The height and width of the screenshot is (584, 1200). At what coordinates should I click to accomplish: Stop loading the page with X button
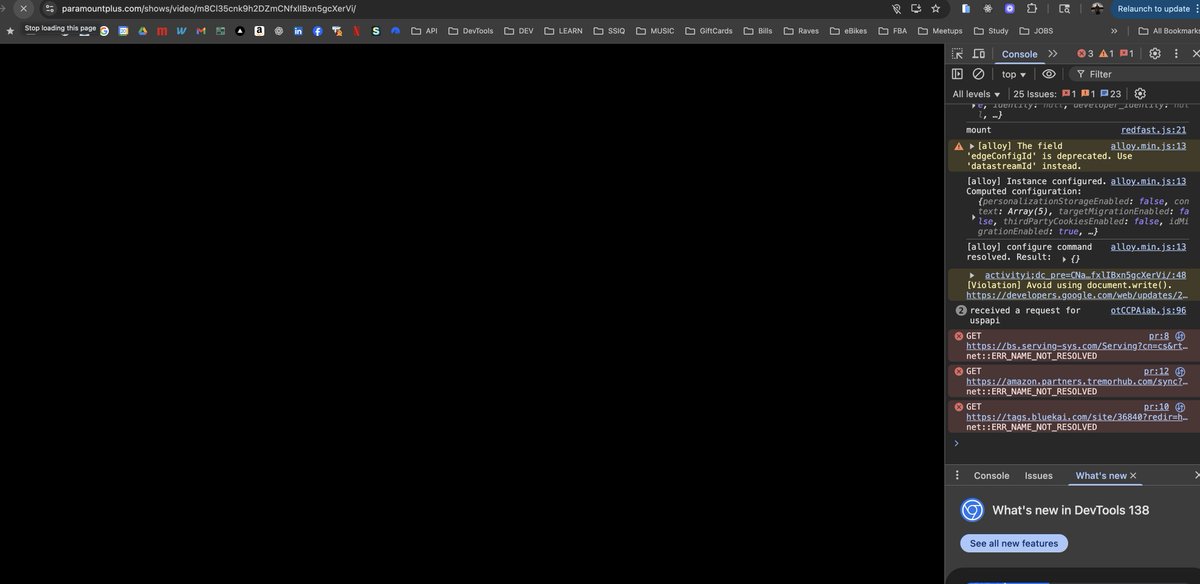(x=24, y=8)
